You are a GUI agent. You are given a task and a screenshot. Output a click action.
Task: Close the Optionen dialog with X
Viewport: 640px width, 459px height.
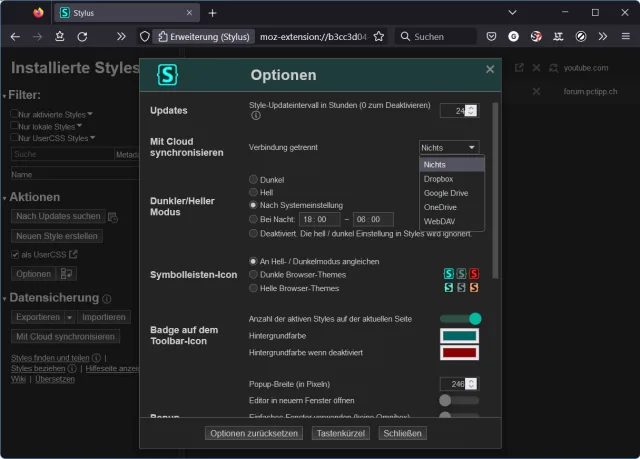click(x=490, y=69)
